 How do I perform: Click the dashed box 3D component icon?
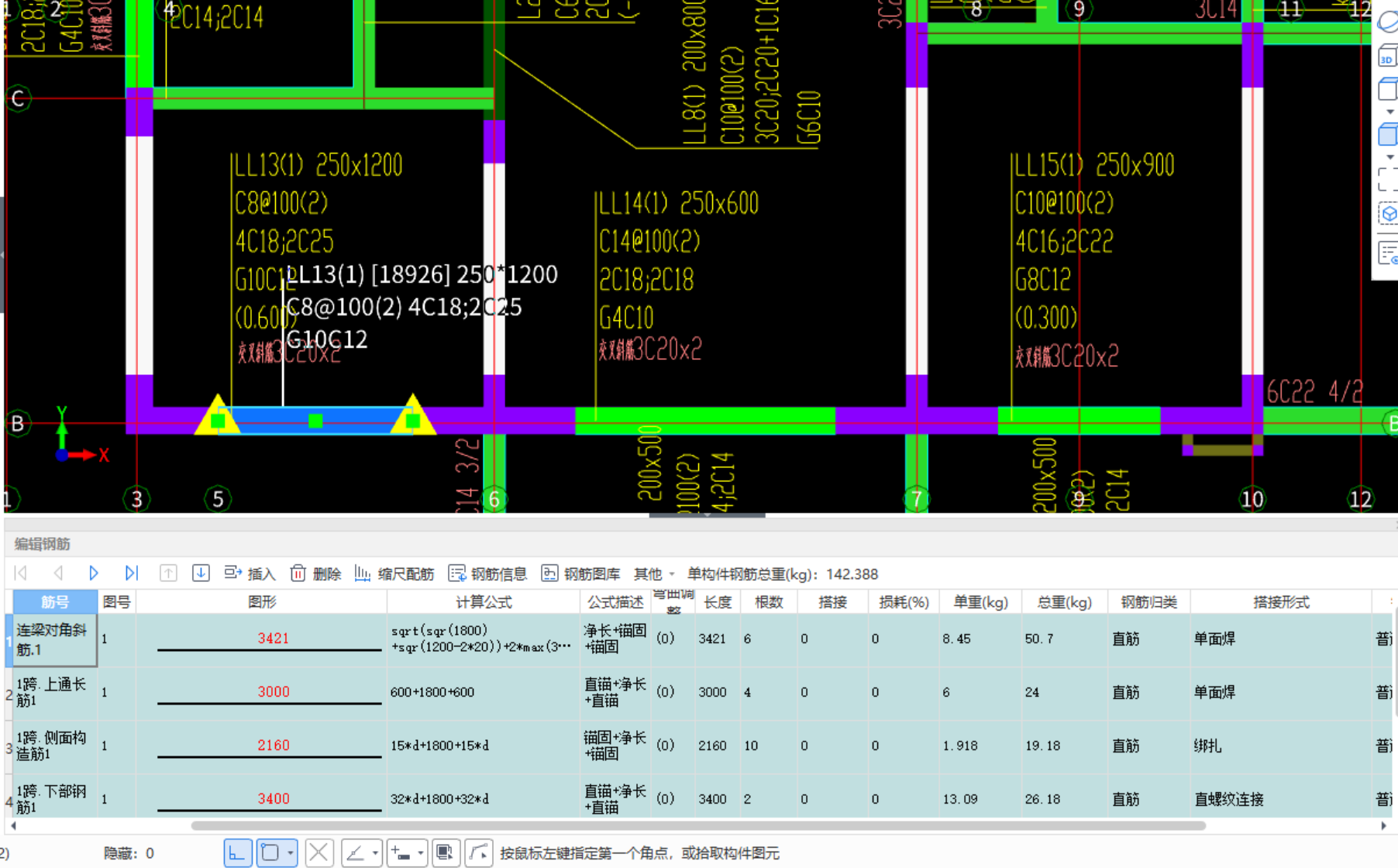point(1388,215)
